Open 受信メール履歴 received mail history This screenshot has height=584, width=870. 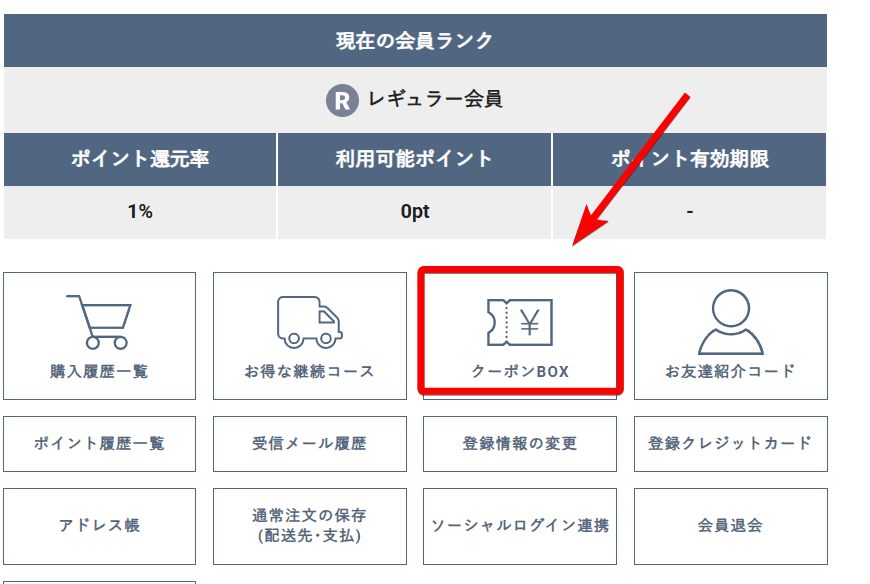coord(309,444)
